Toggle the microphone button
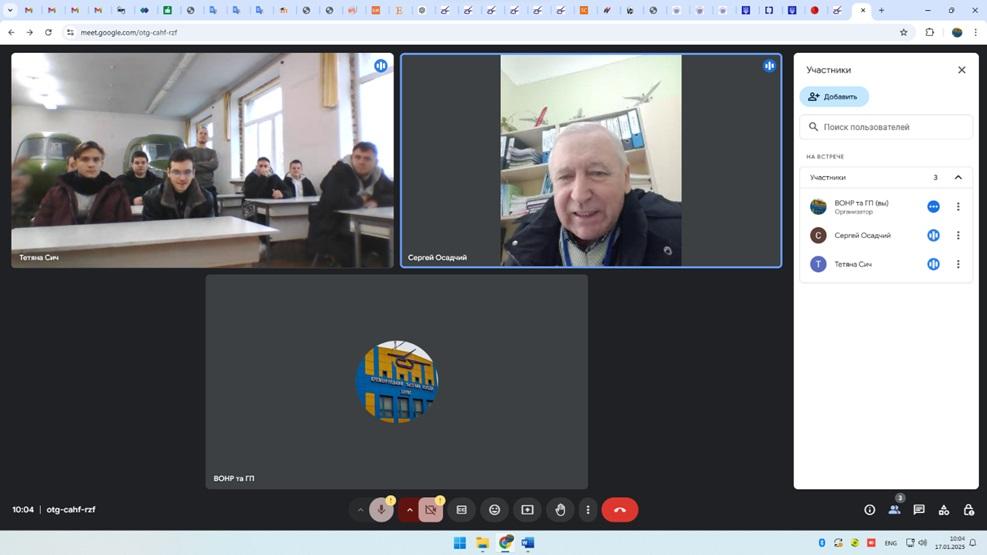 pos(381,510)
